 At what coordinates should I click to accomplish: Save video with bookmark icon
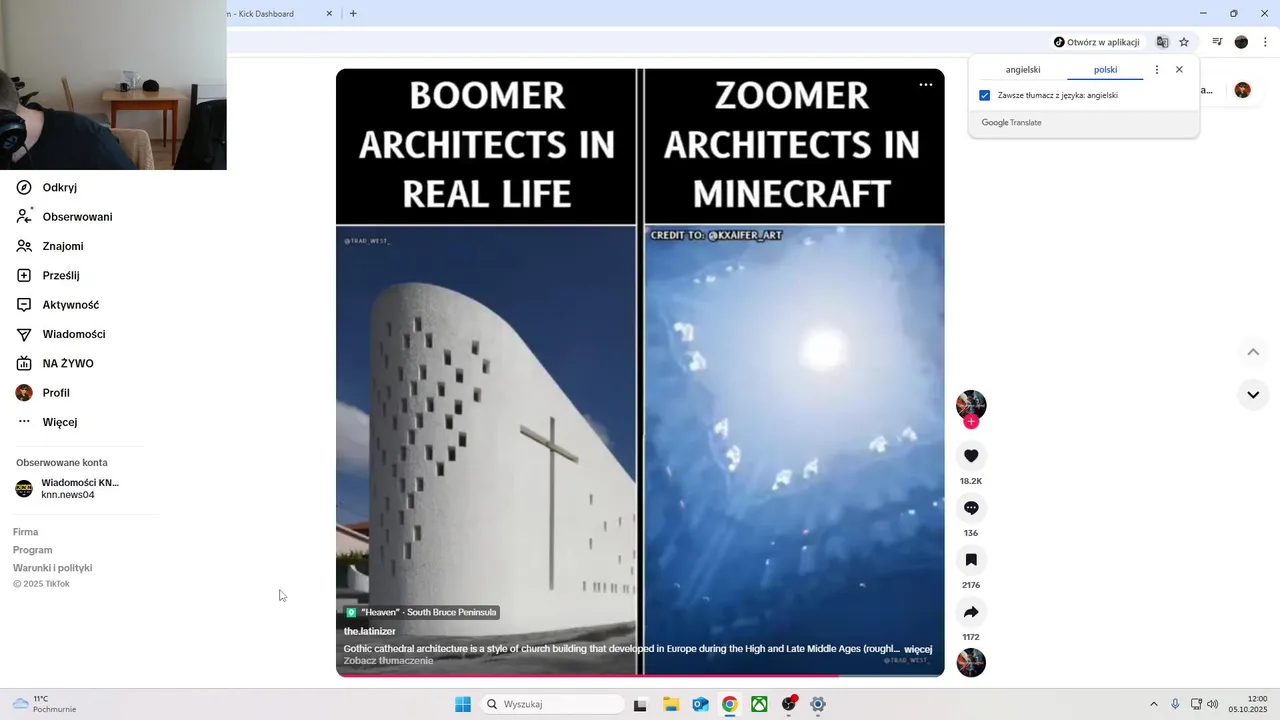coord(971,560)
